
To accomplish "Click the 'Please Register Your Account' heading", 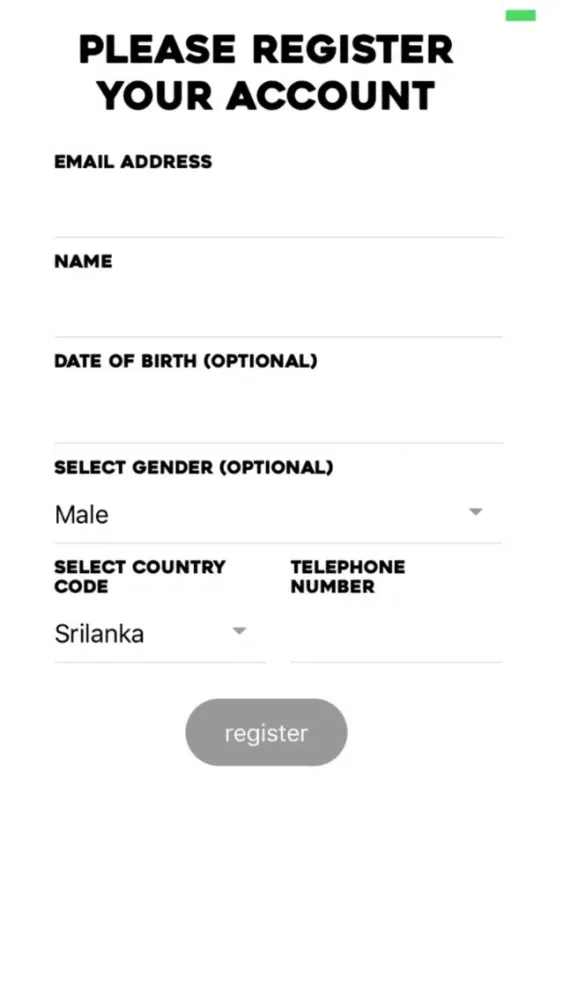I will 267,73.
